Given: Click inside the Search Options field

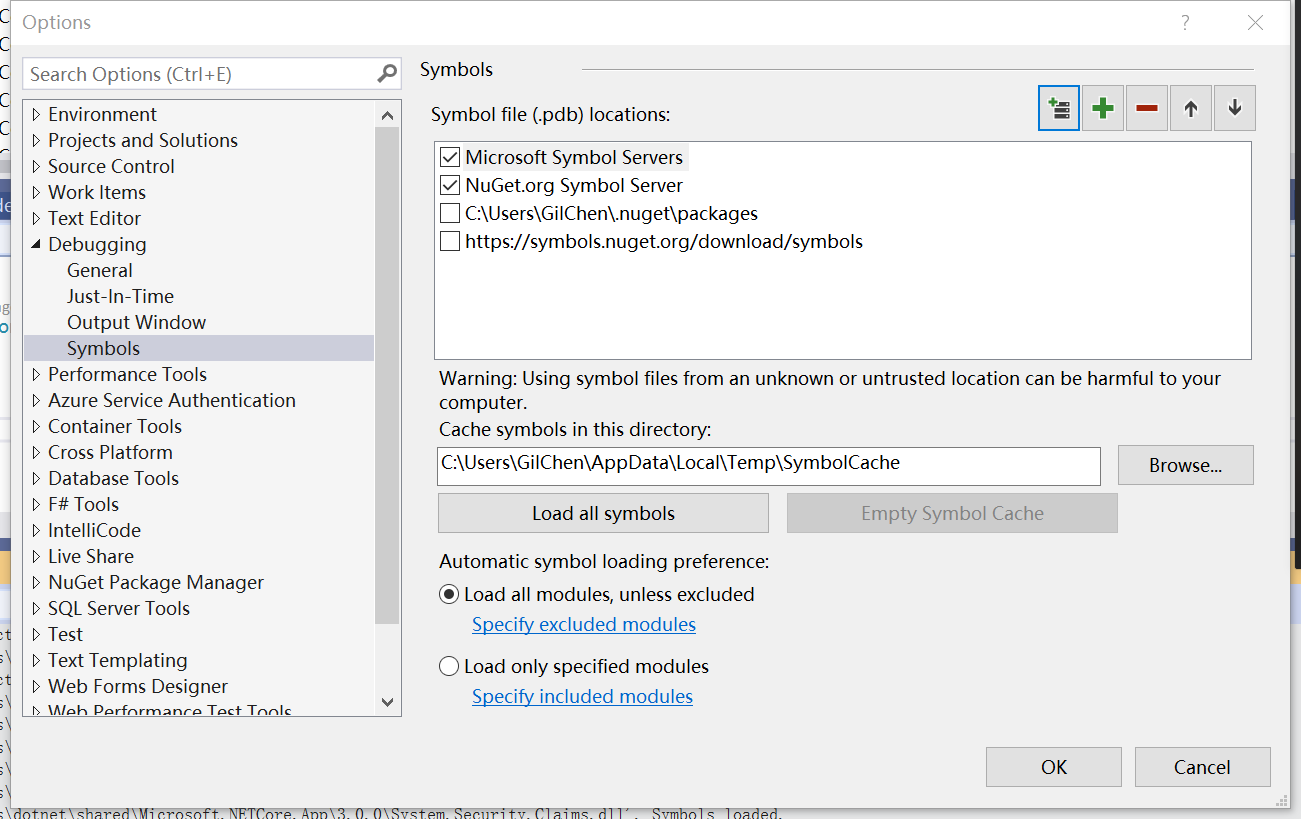Looking at the screenshot, I should (x=190, y=73).
